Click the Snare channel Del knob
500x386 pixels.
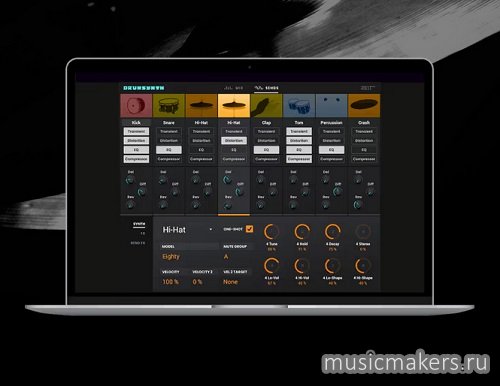[163, 180]
